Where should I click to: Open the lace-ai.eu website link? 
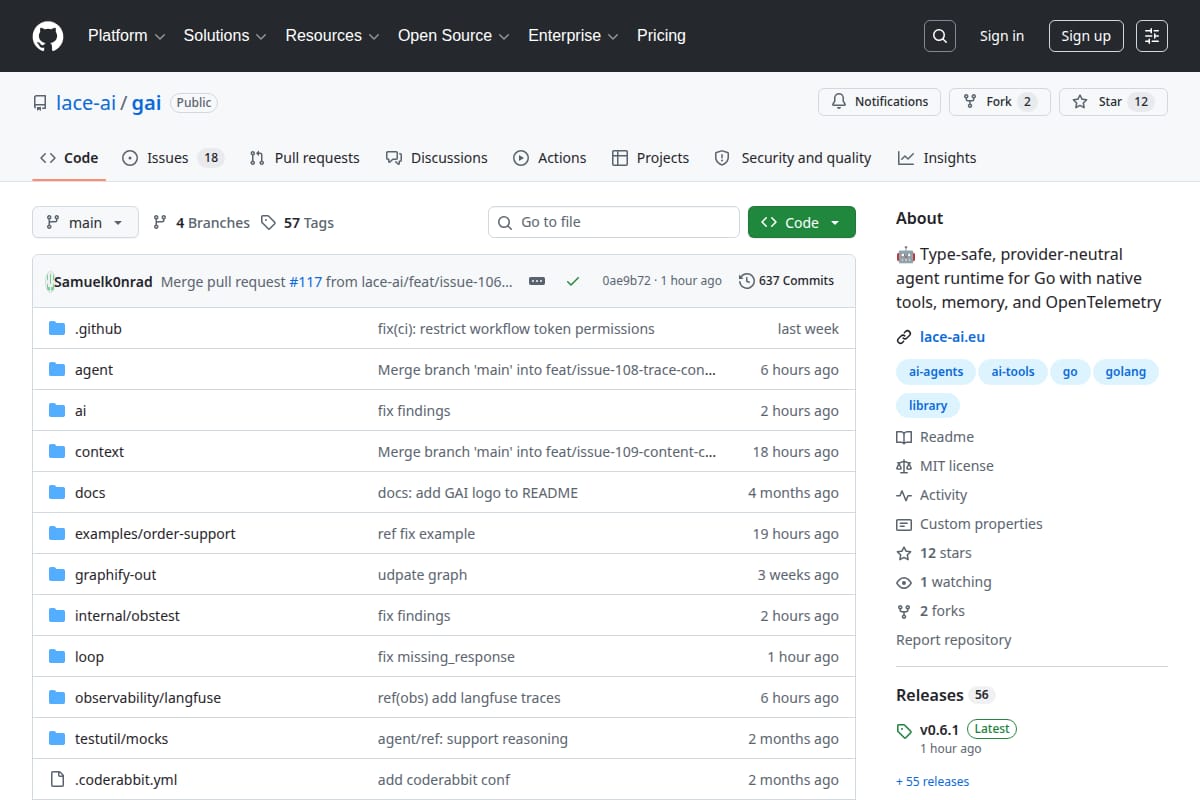coord(953,337)
